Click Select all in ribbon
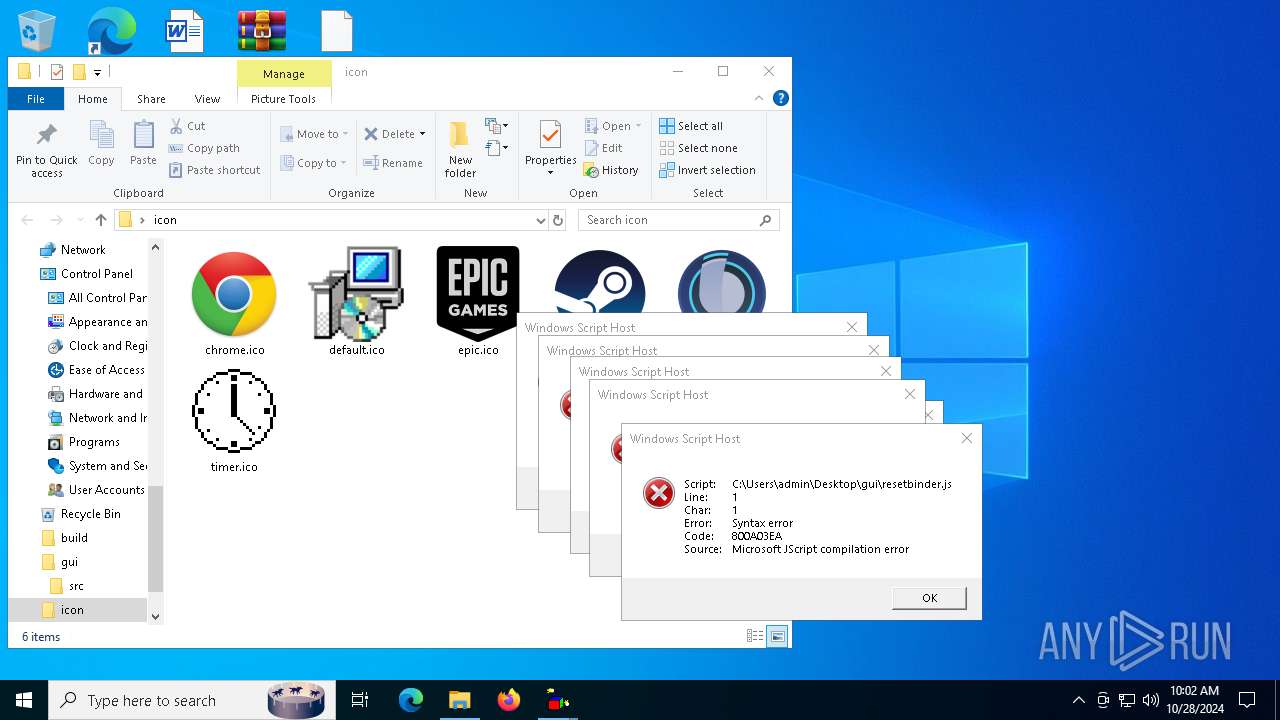Screen dimensions: 1280x720 (691, 126)
